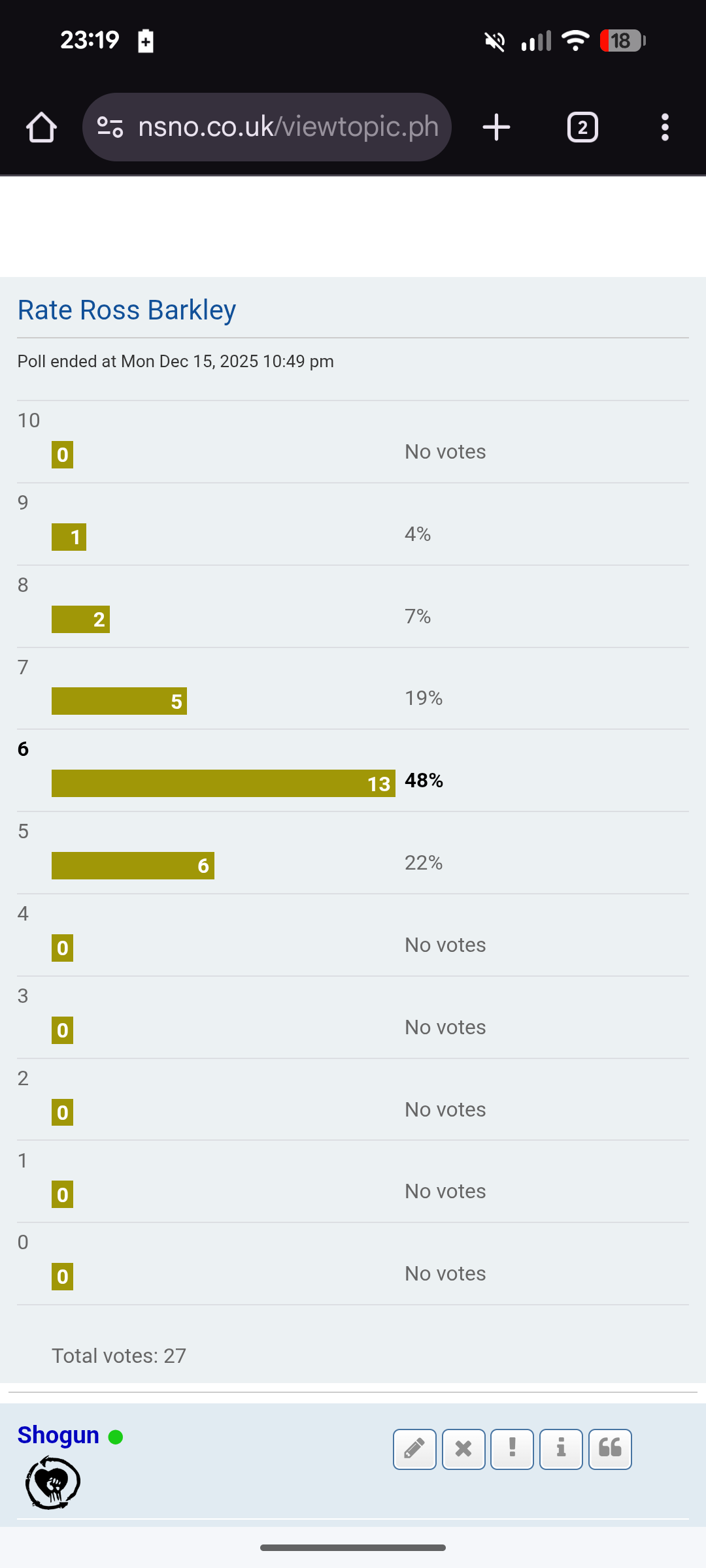The image size is (706, 1568).
Task: Click the 13-vote bar for rating 6
Action: pyautogui.click(x=223, y=783)
